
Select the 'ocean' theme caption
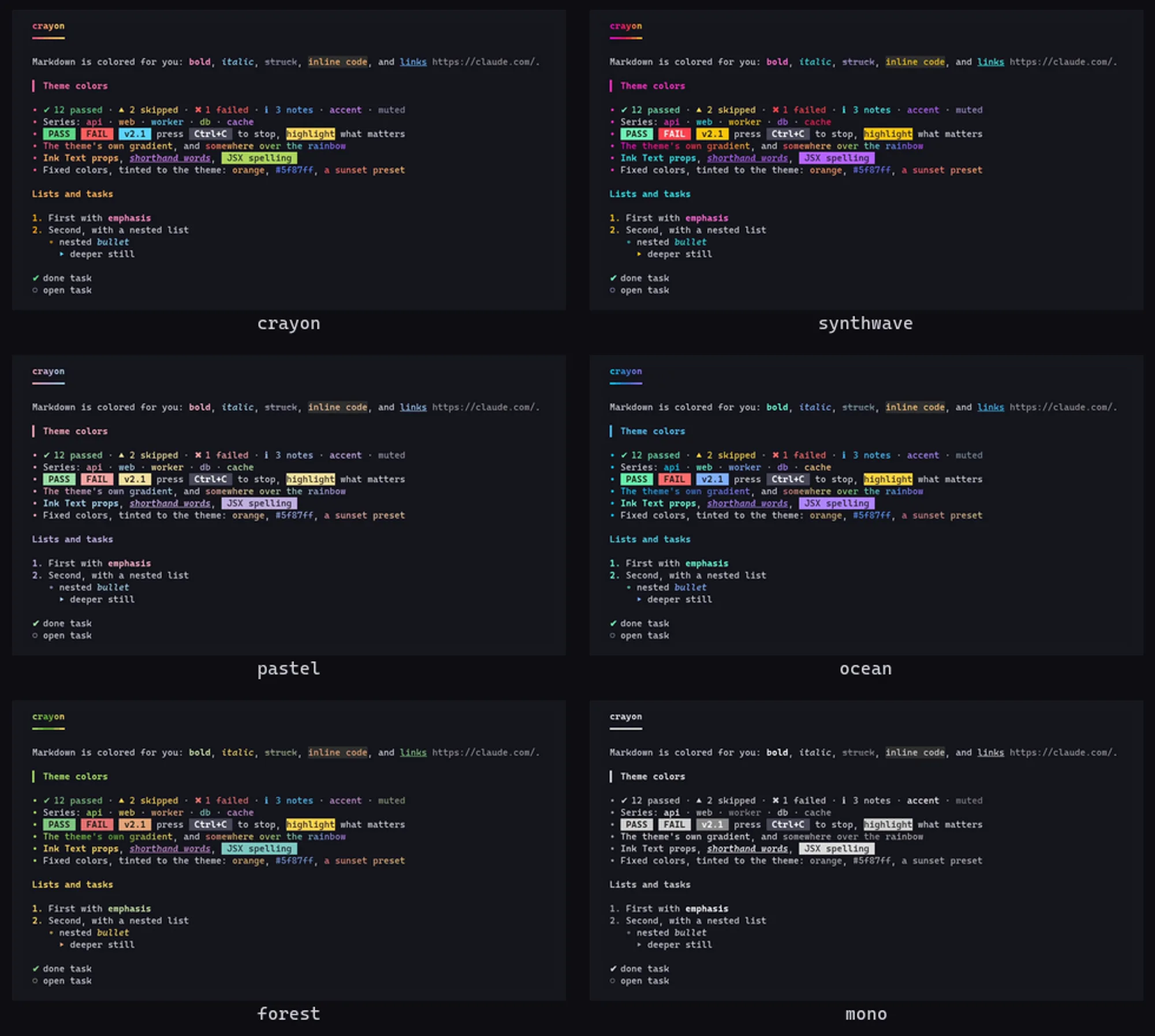[866, 669]
